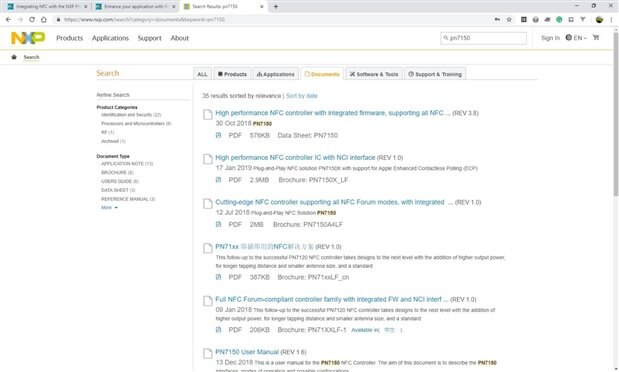Expand More document types
The height and width of the screenshot is (372, 619).
109,208
